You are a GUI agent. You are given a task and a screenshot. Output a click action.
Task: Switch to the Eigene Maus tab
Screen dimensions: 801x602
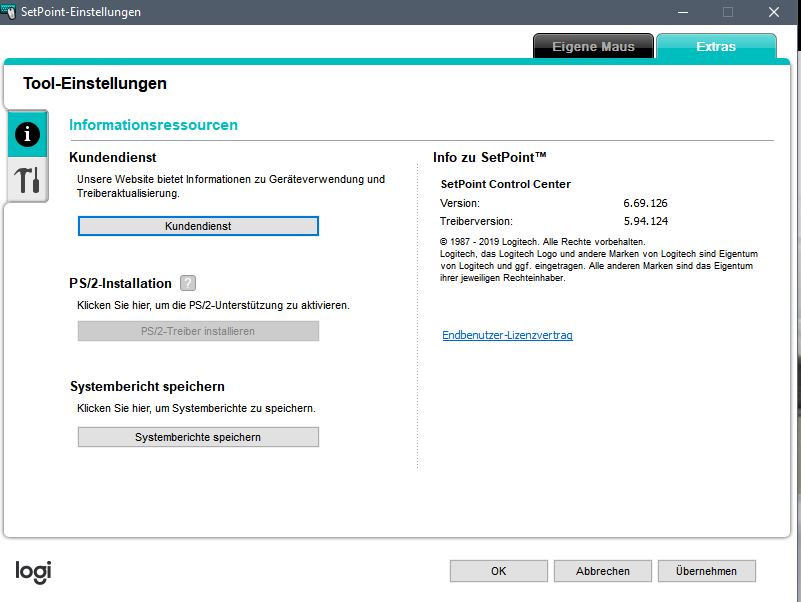593,47
